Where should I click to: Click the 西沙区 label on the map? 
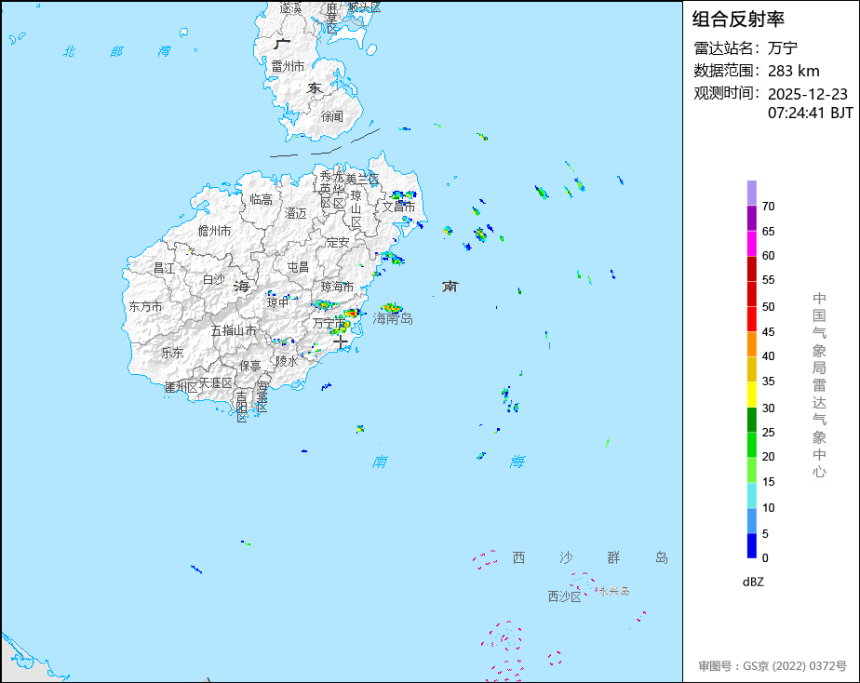coord(564,596)
